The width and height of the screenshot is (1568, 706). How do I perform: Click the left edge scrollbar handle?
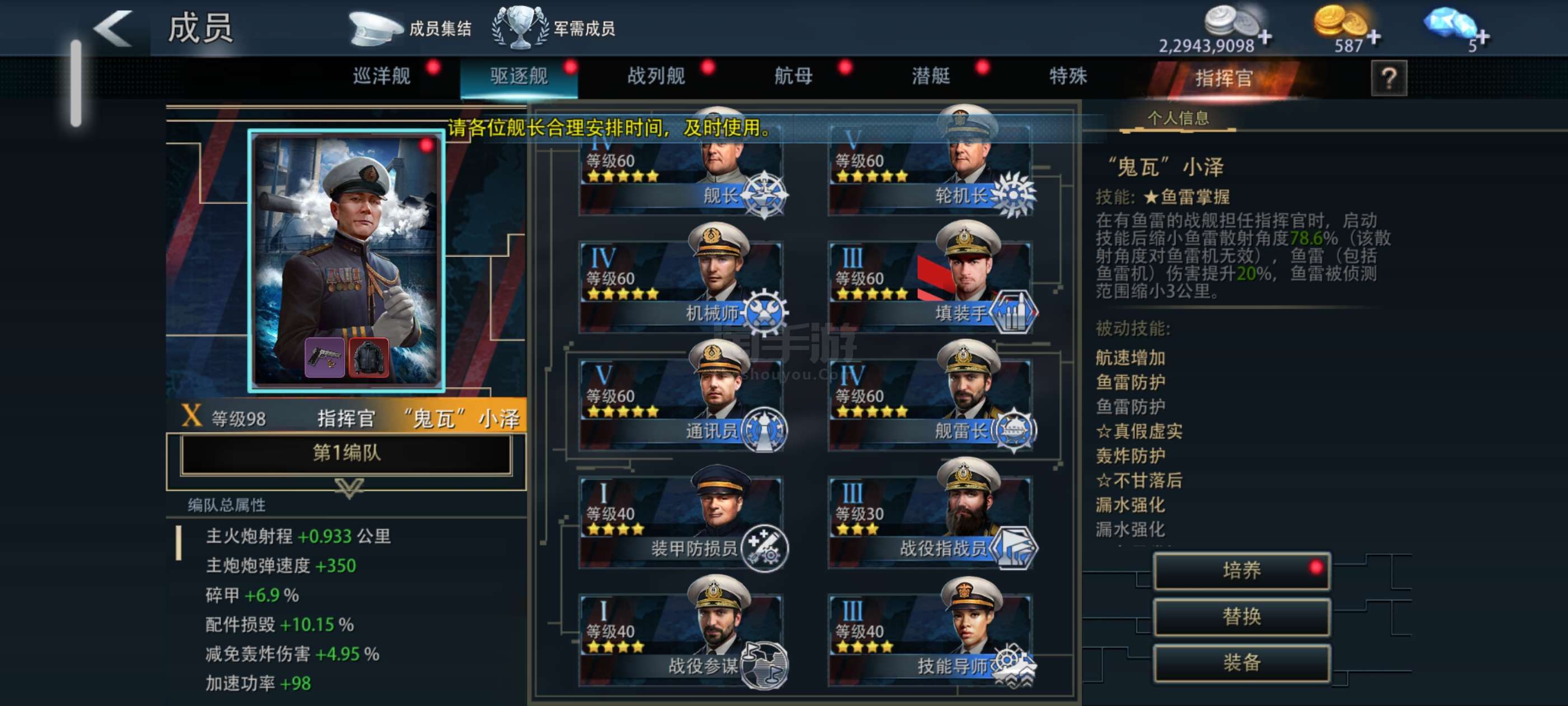[x=76, y=83]
